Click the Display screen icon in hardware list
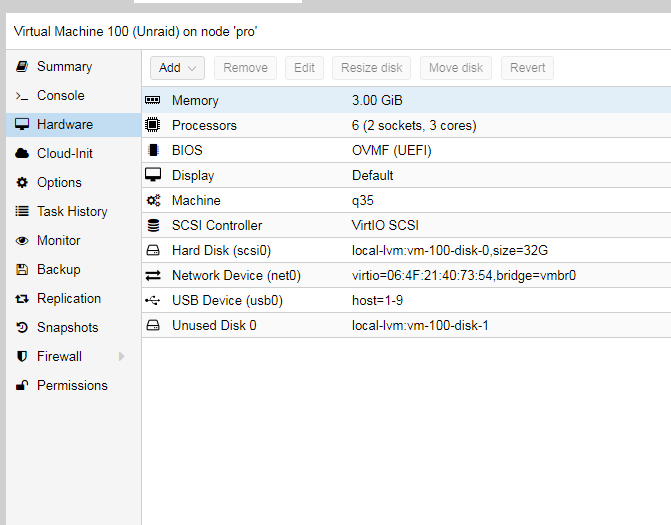Viewport: 671px width, 525px height. (x=153, y=175)
